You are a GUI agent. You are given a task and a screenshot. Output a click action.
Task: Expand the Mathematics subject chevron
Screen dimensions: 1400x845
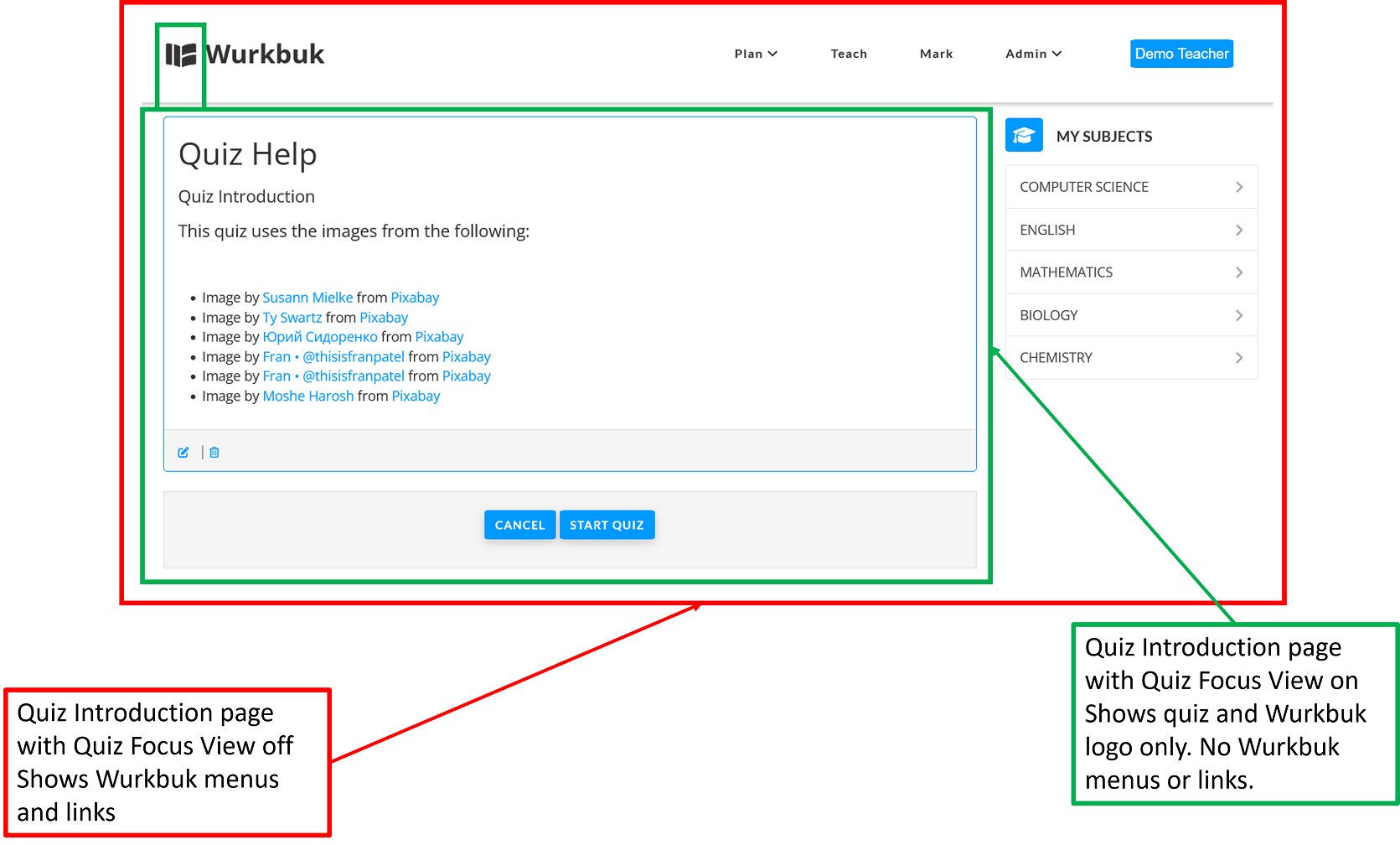pyautogui.click(x=1238, y=272)
